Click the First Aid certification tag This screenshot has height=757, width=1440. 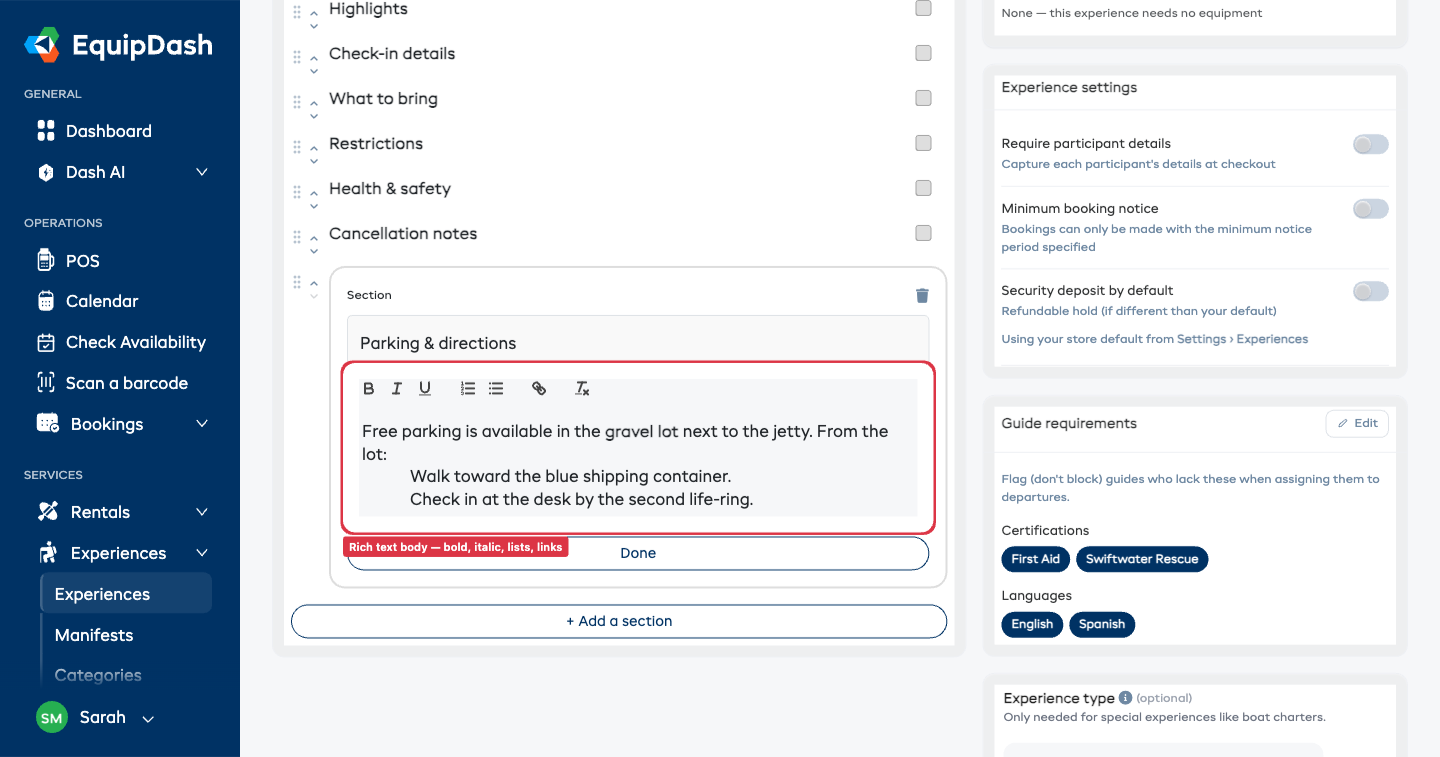point(1035,559)
